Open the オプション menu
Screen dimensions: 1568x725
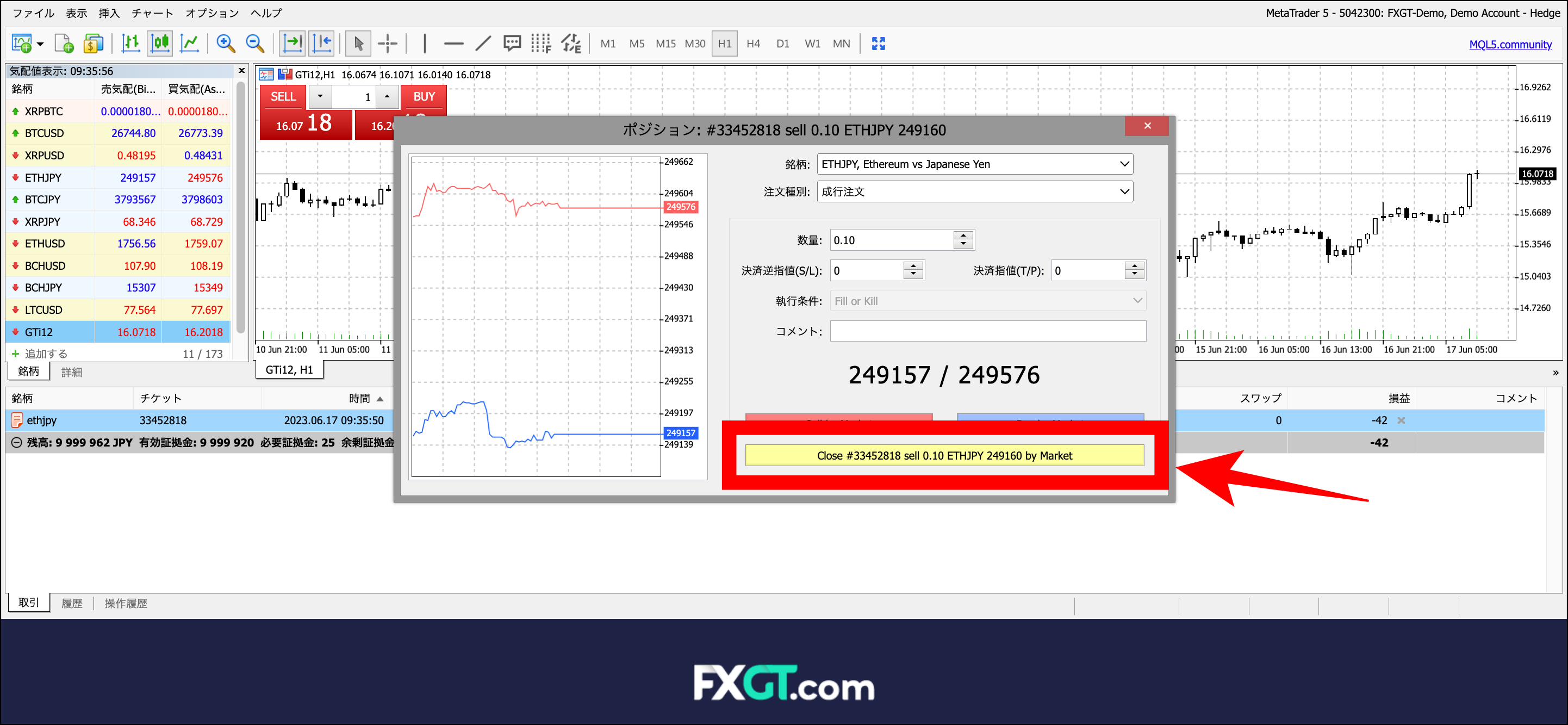click(x=212, y=13)
